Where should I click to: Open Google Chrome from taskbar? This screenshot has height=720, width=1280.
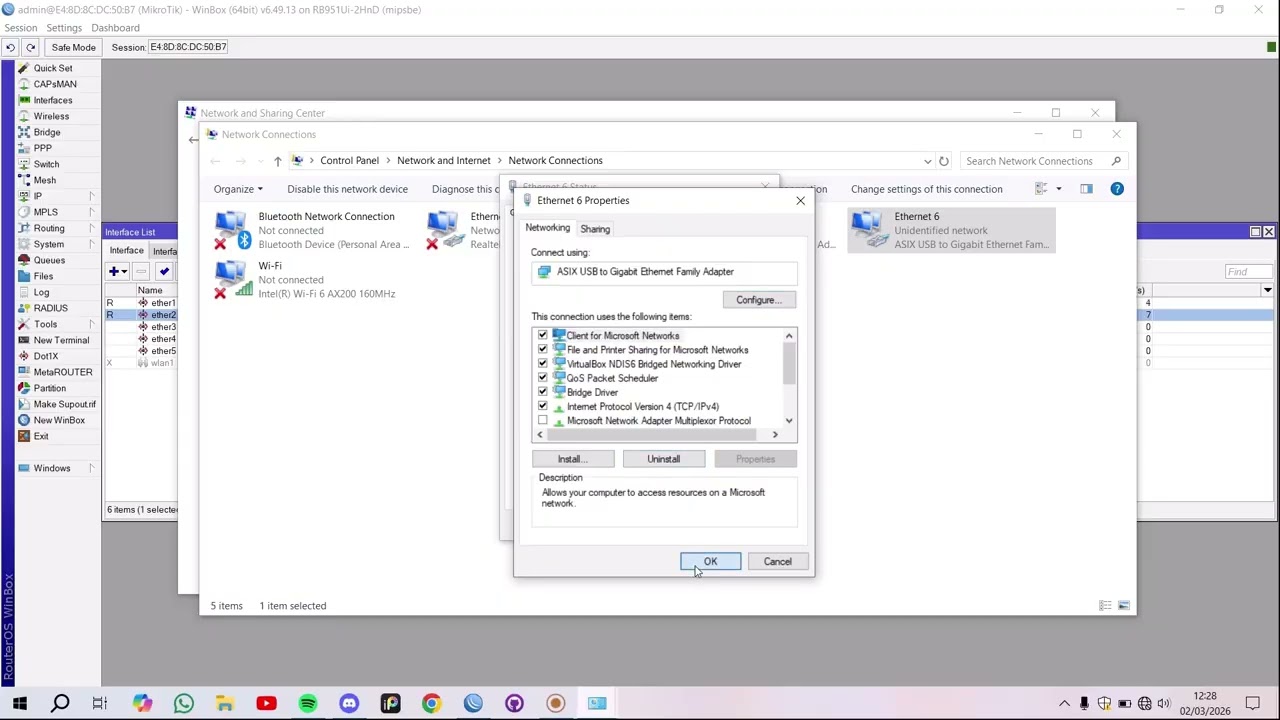pyautogui.click(x=431, y=704)
